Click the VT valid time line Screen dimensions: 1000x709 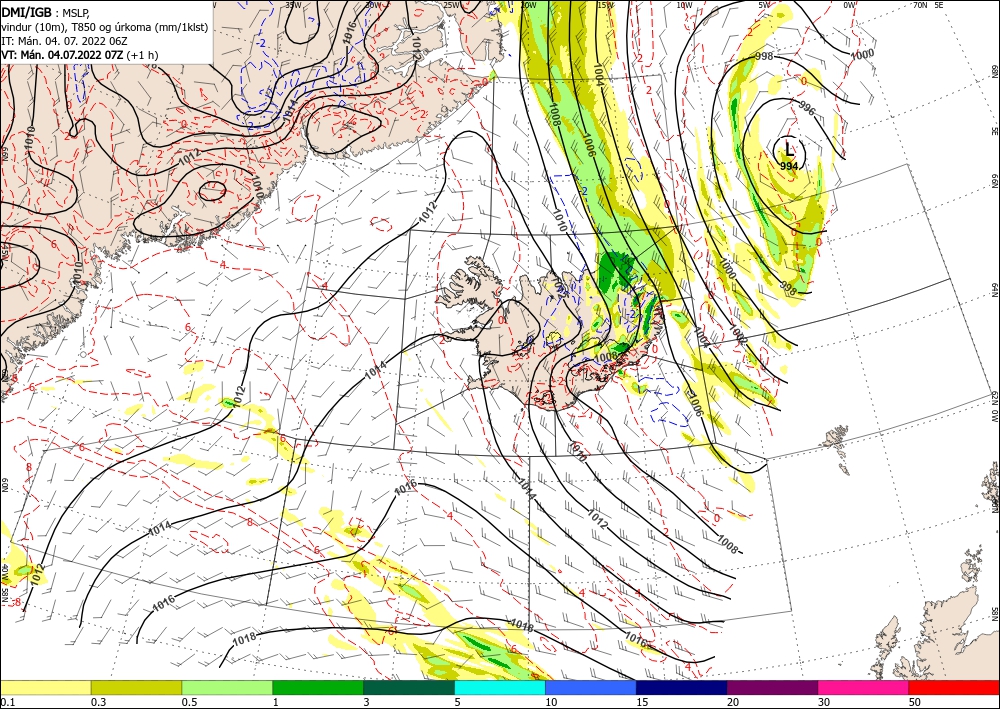pos(80,55)
